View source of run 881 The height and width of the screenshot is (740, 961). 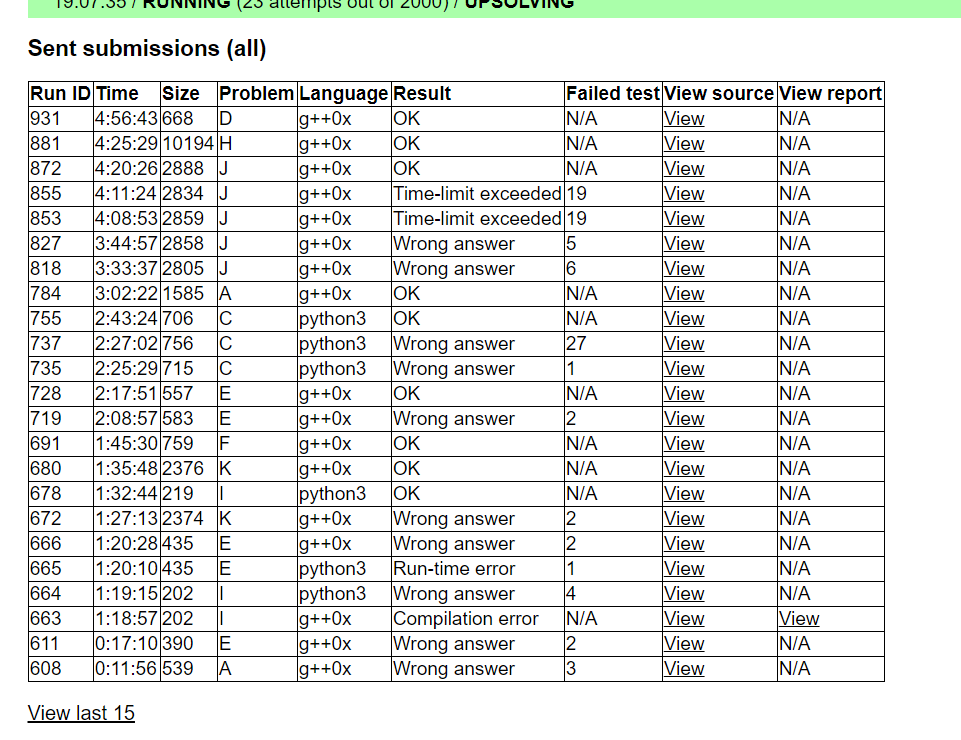click(x=684, y=144)
